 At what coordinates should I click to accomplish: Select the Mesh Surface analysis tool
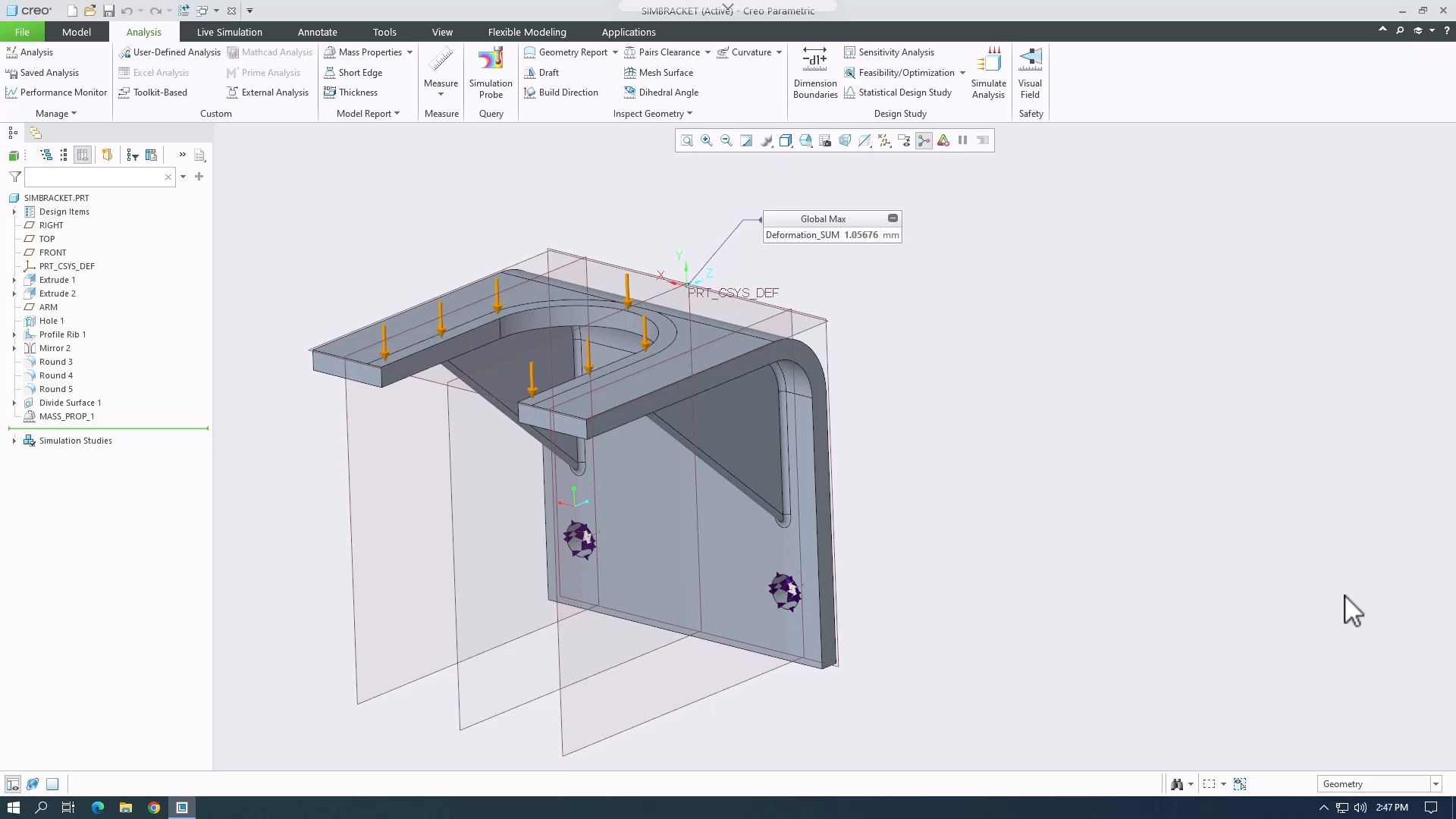[658, 73]
